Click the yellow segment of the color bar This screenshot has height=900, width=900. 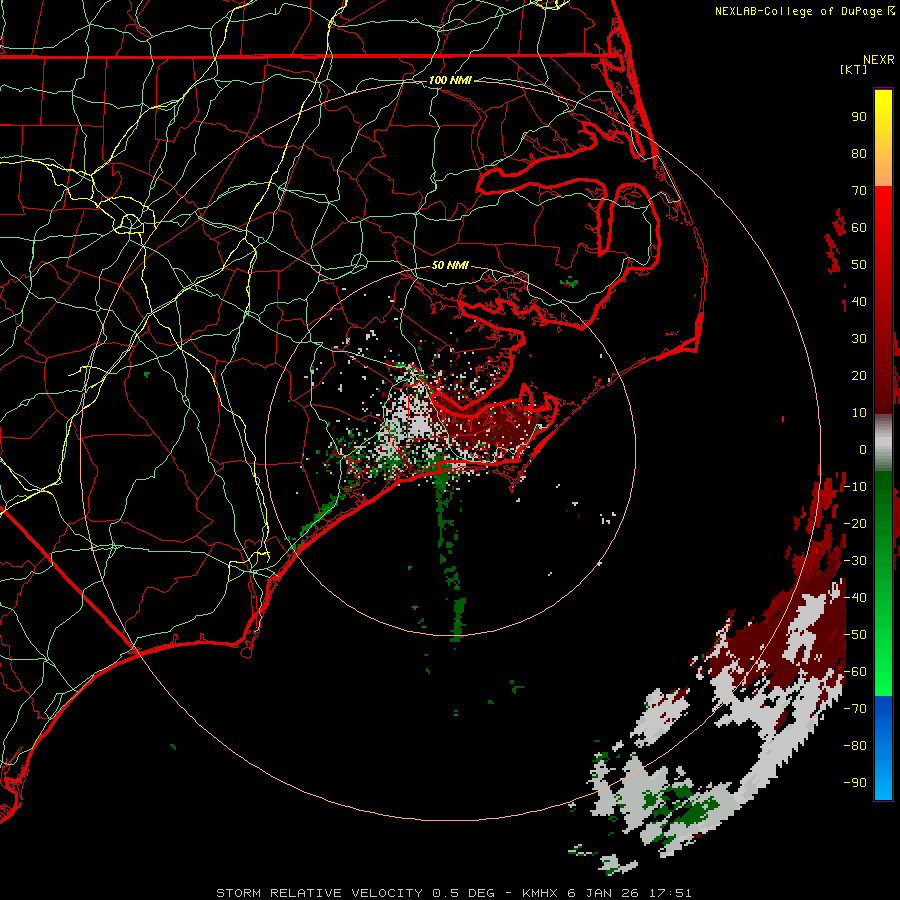pyautogui.click(x=883, y=138)
